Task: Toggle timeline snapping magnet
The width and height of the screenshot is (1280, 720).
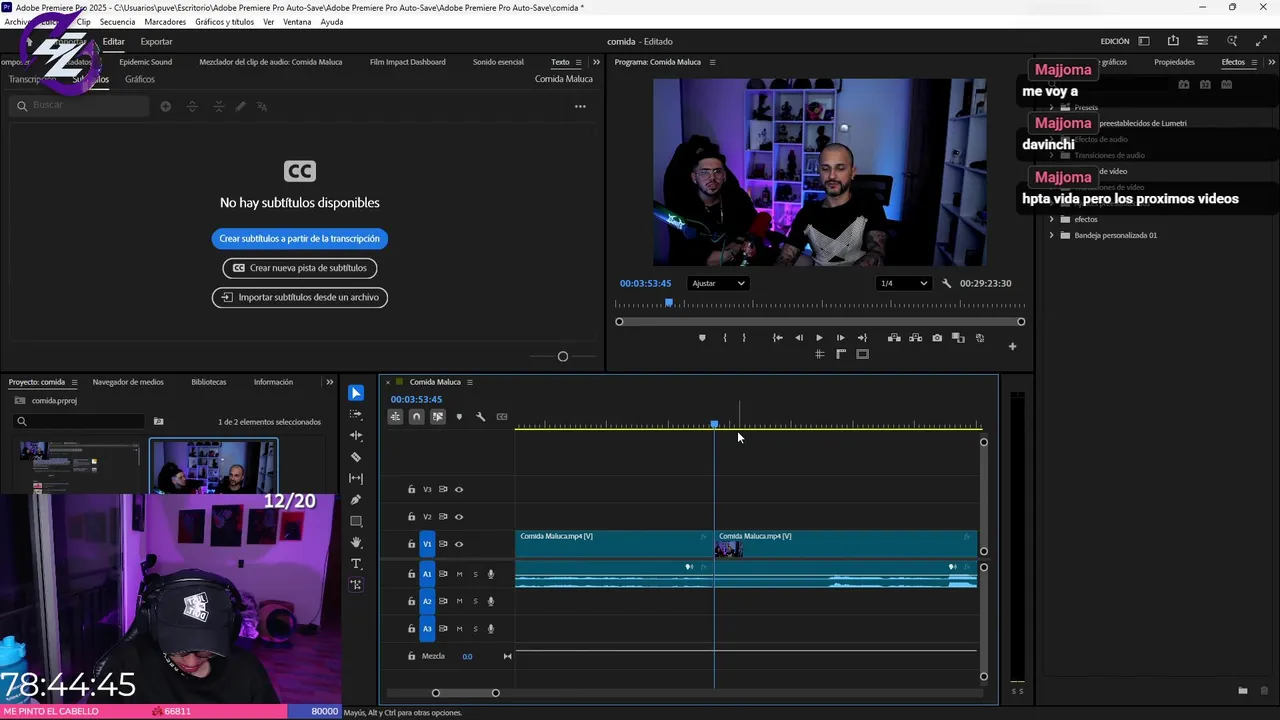Action: tap(417, 417)
